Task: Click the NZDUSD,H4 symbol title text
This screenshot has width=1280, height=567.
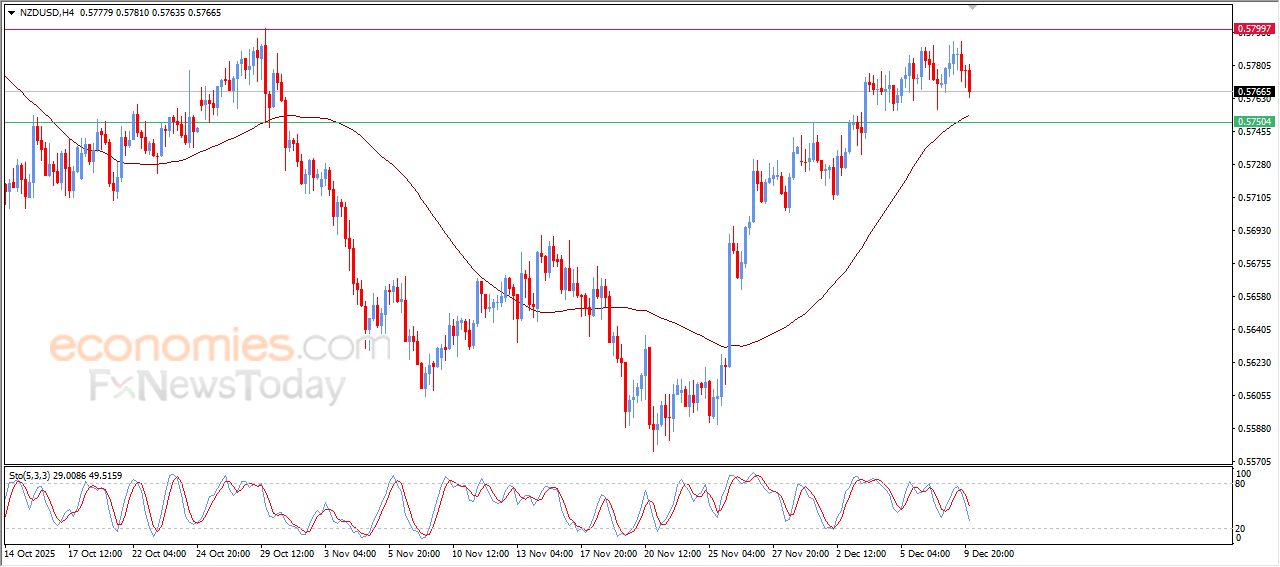Action: click(x=46, y=13)
